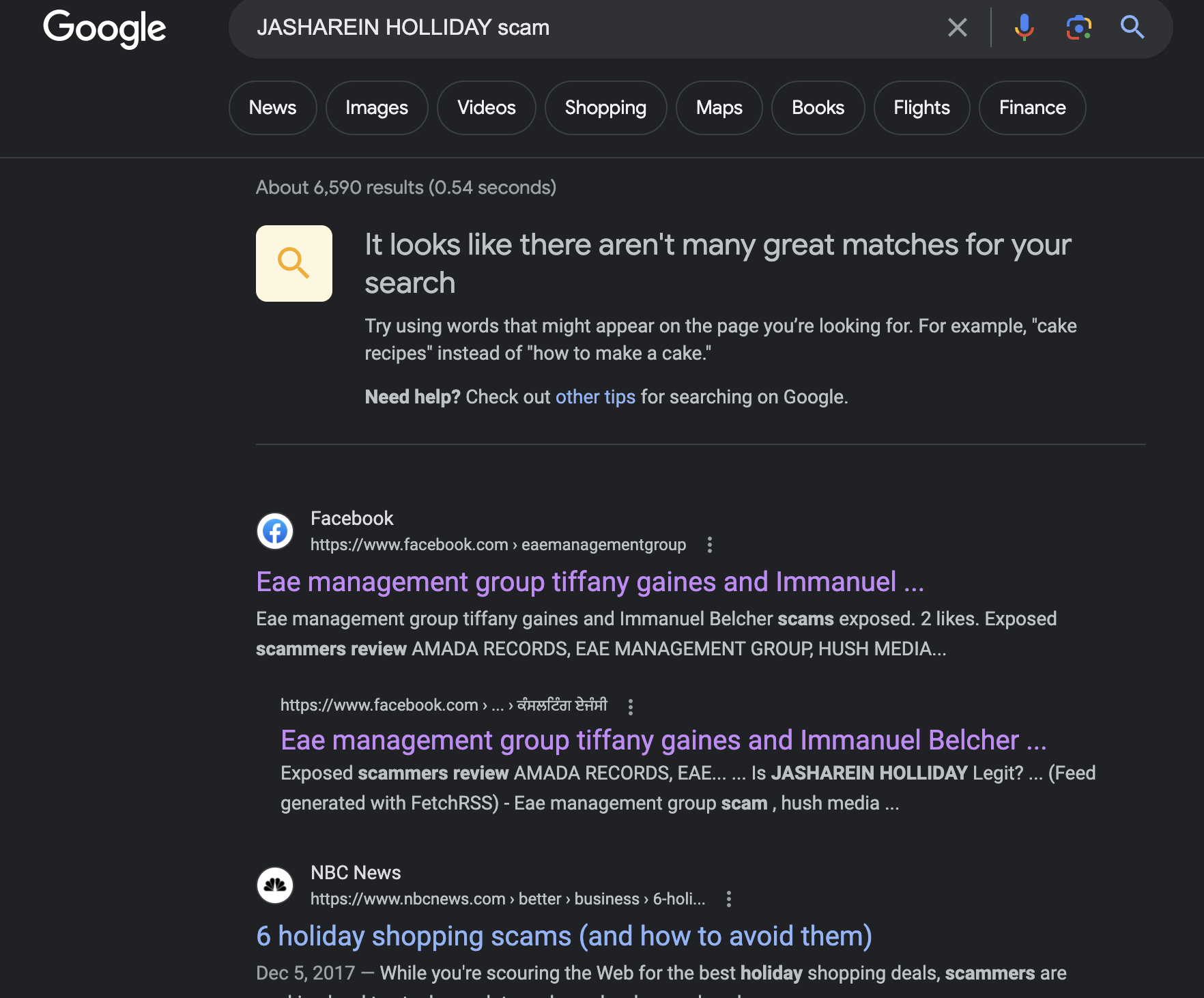Switch to the Videos filter tab

[487, 108]
